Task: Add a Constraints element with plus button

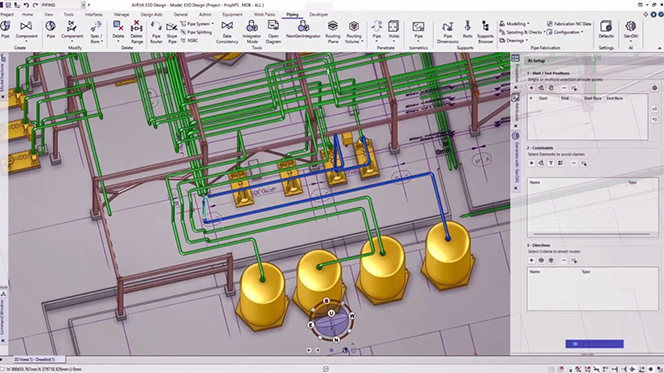Action: coord(531,163)
